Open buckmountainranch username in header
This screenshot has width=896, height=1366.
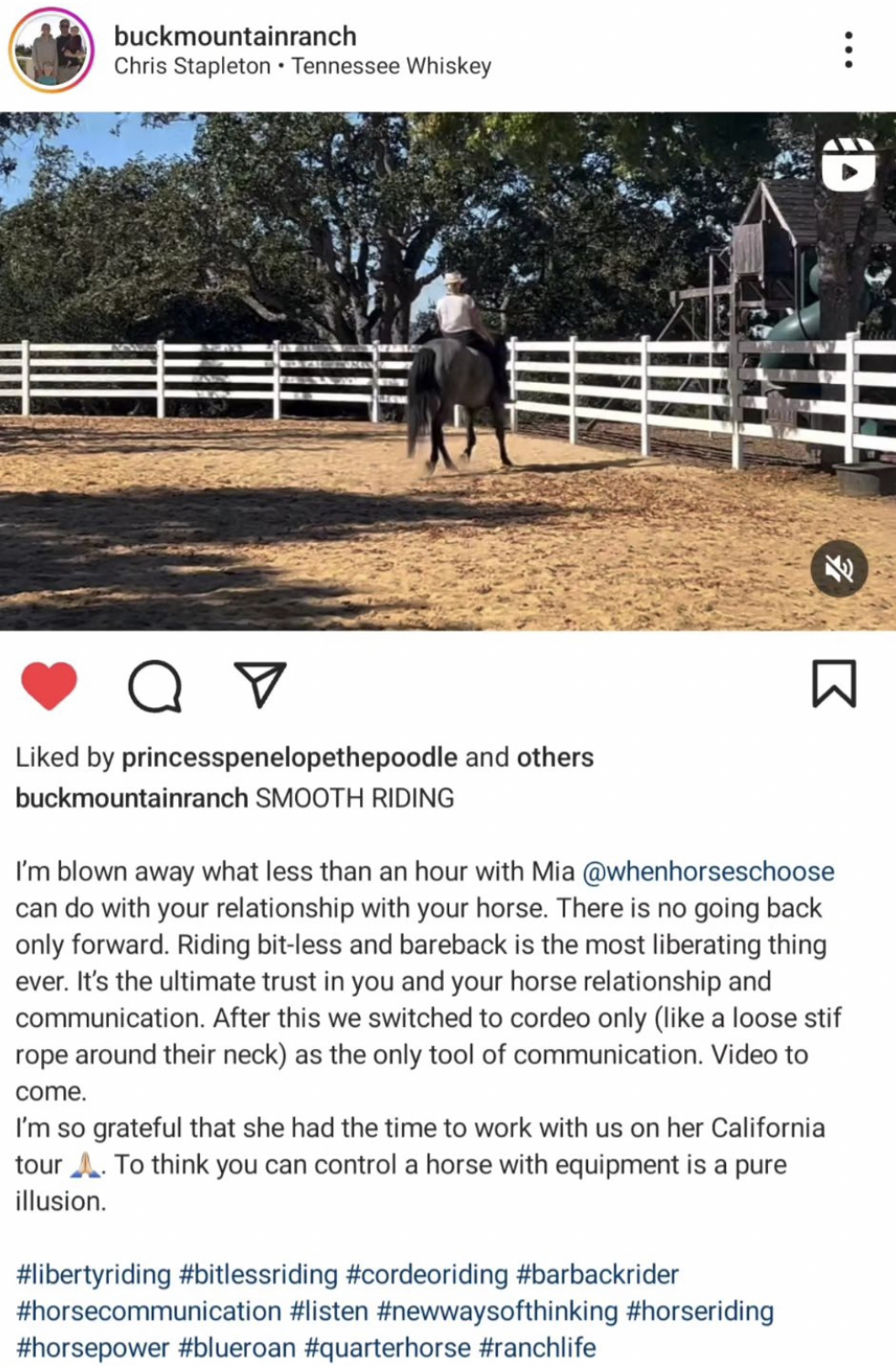pos(236,36)
